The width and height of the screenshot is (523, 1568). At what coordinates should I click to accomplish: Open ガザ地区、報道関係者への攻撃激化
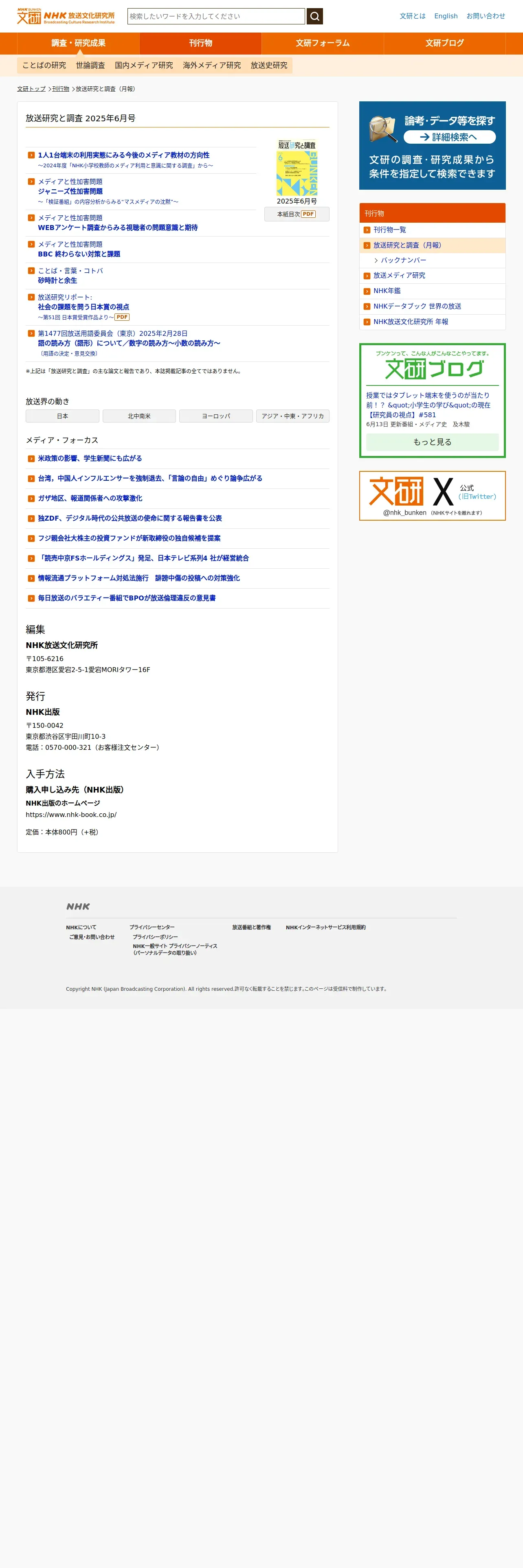click(90, 499)
